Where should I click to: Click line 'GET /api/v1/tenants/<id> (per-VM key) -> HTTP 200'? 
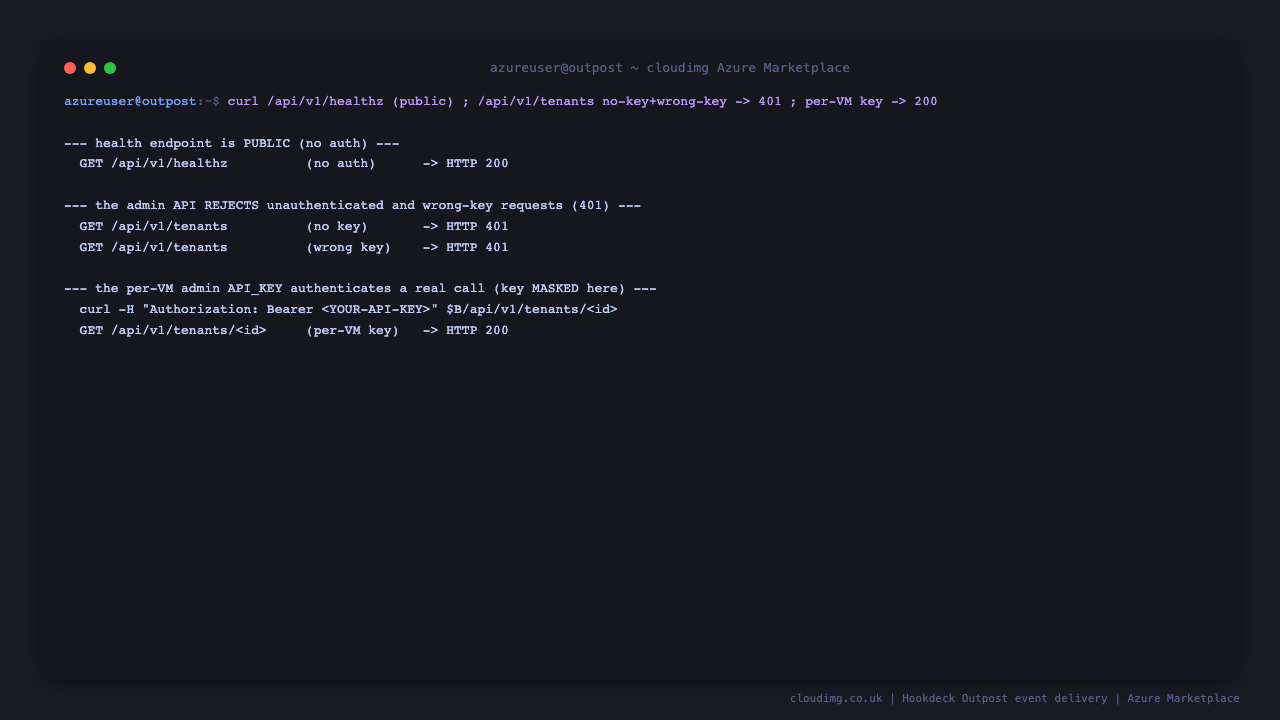[294, 330]
